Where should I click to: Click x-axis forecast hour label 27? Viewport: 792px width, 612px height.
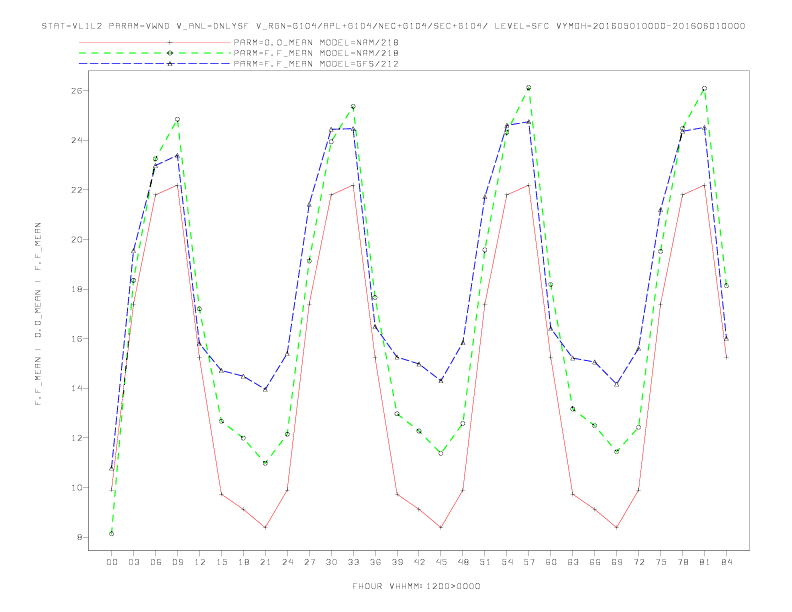309,562
